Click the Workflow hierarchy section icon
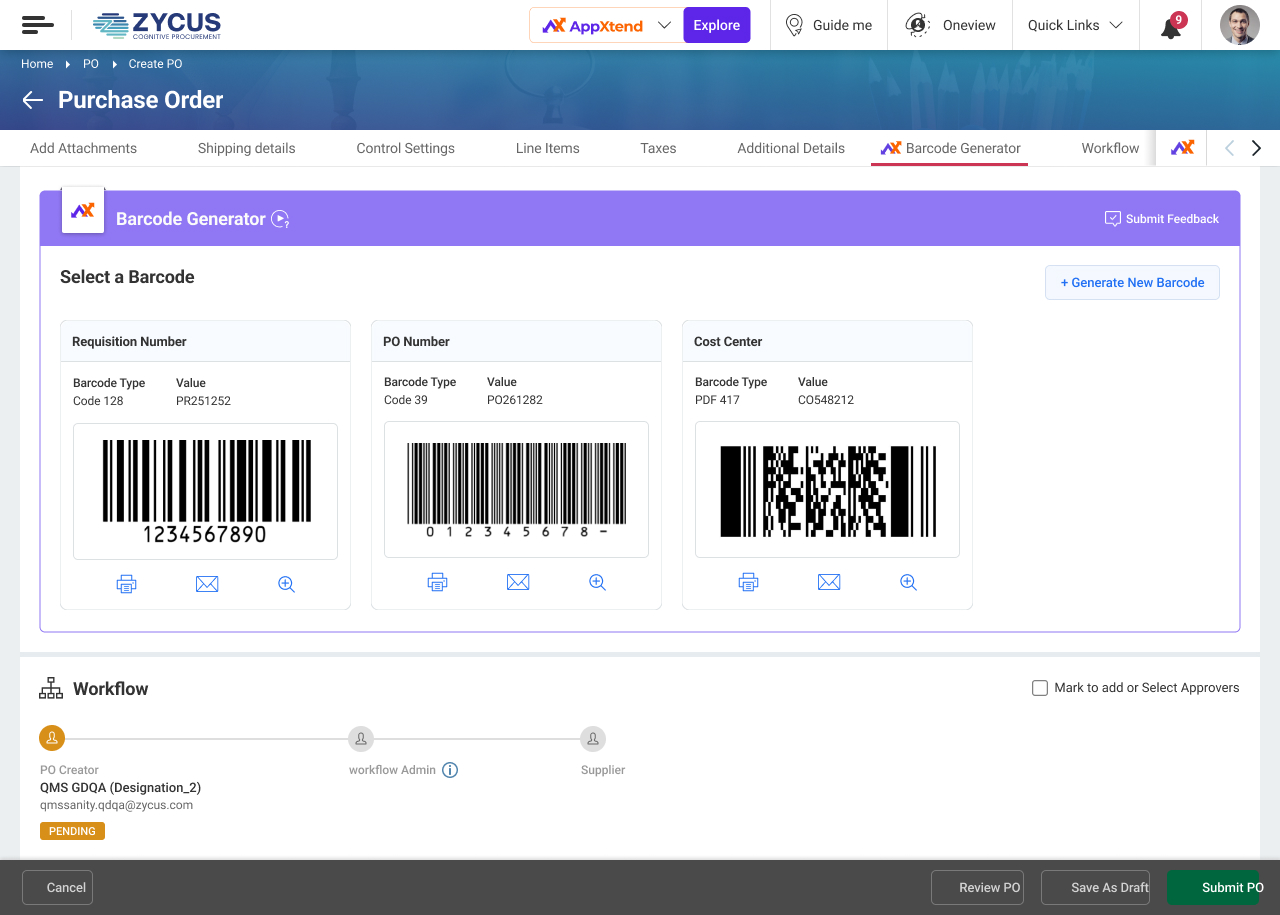1280x915 pixels. point(51,689)
